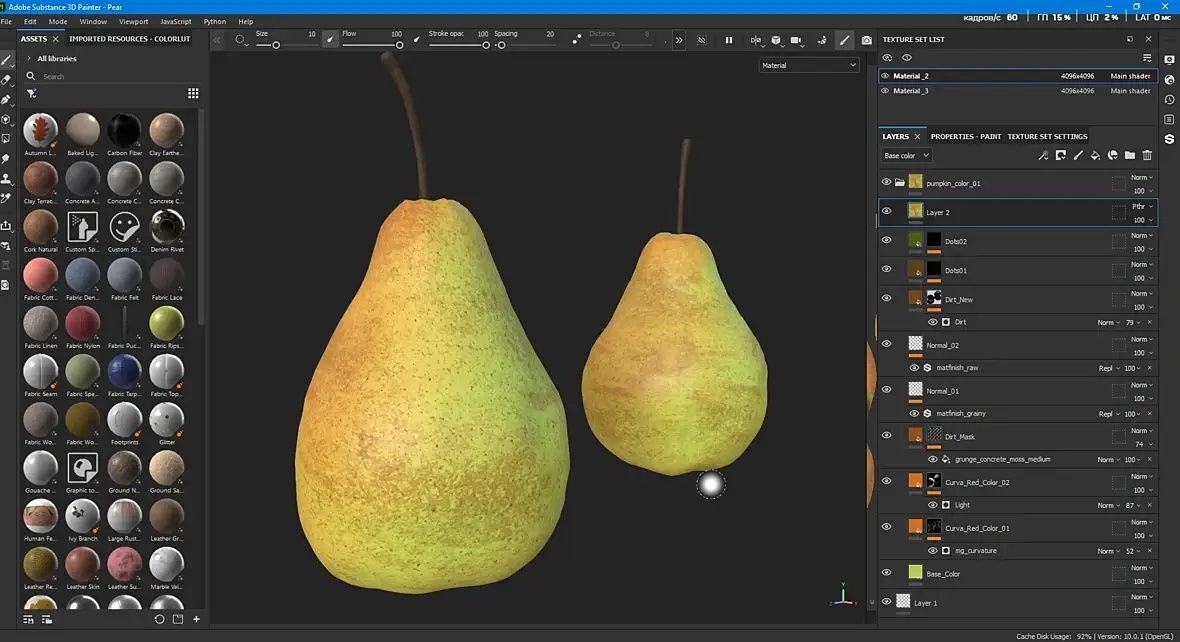This screenshot has height=642, width=1180.
Task: Click the camera screenshot icon in viewport toolbar
Action: [x=866, y=40]
